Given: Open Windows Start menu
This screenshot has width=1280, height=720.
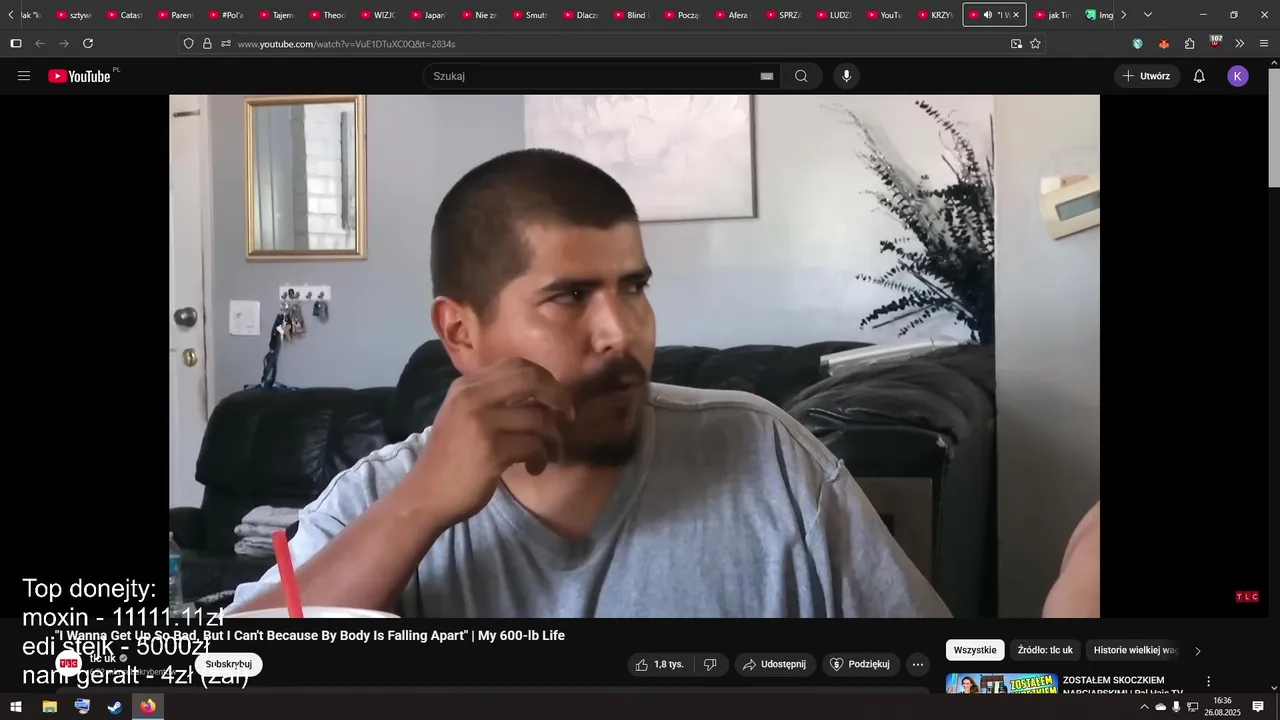Looking at the screenshot, I should click(x=16, y=707).
